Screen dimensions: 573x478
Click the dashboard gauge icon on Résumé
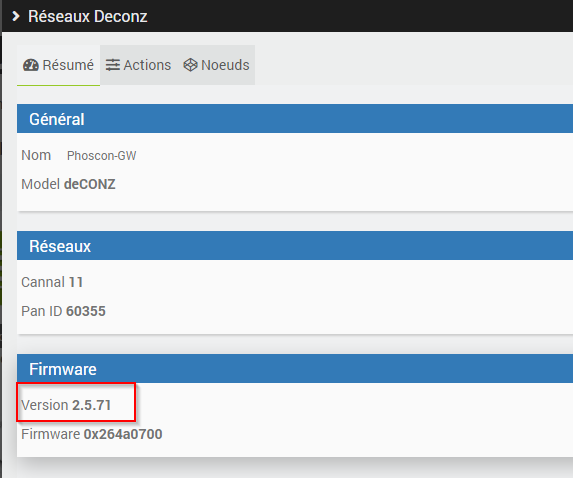pyautogui.click(x=31, y=65)
